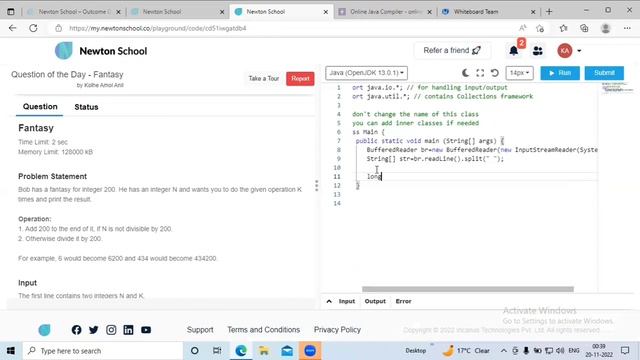The image size is (640, 360).
Task: Click the editor horizontal scrollbar
Action: coord(468,289)
